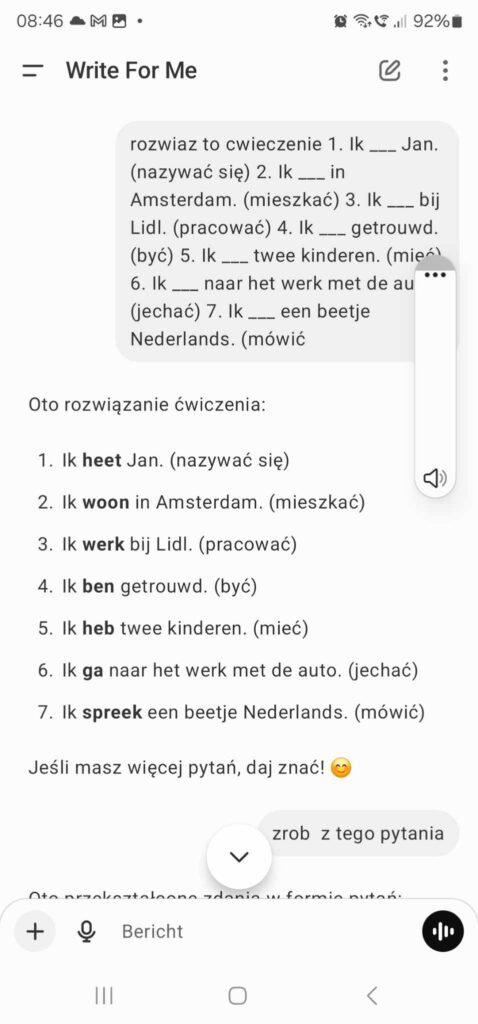Tap the plus attachment button

click(x=35, y=931)
